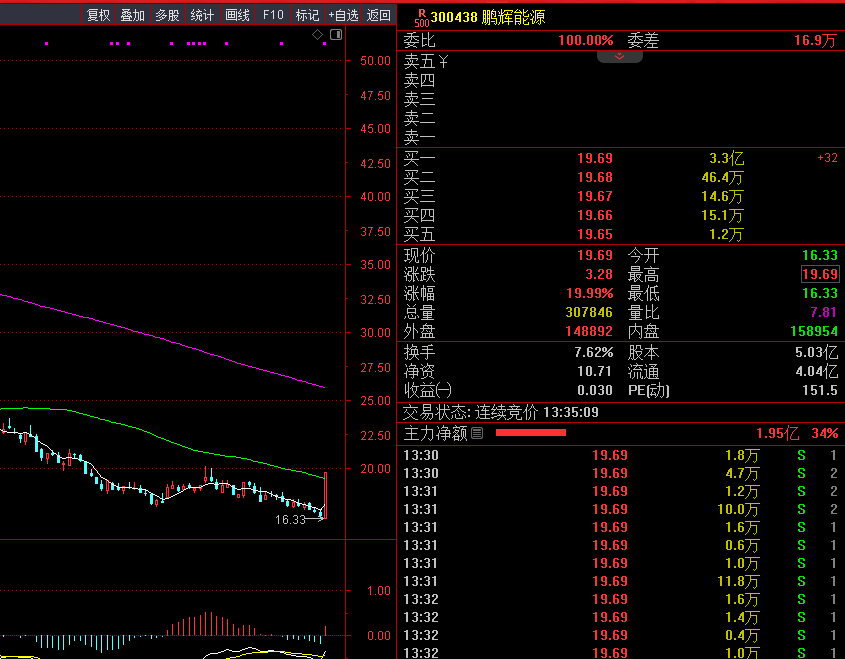The image size is (845, 659).
Task: Click the 内盘 value 158954
Action: pyautogui.click(x=814, y=331)
